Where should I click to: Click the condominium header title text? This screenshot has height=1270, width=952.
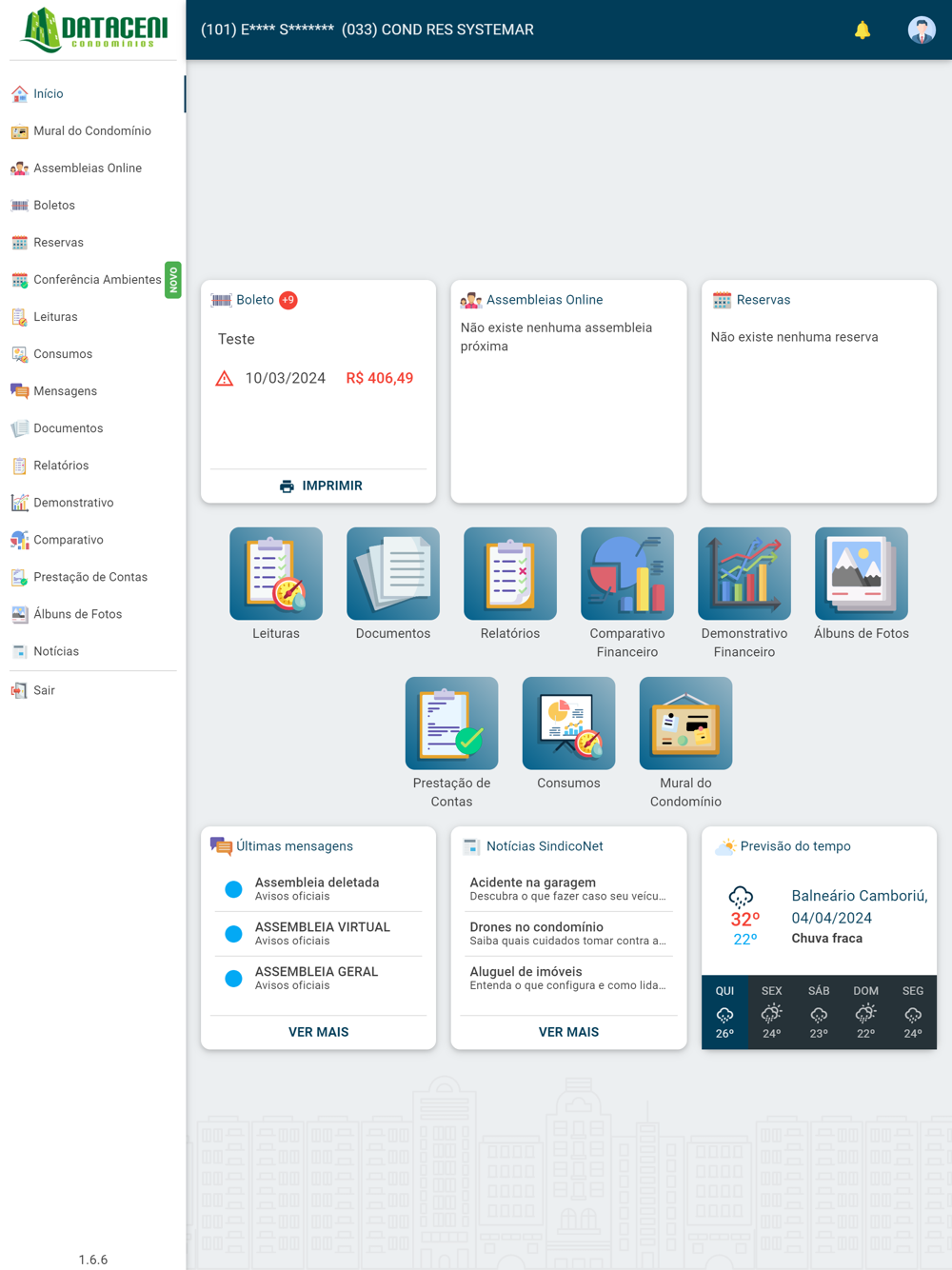click(367, 30)
